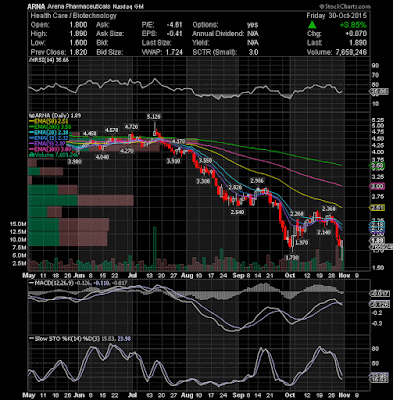Click the Aug label on price chart axis
The width and height of the screenshot is (393, 400).
coord(188,276)
